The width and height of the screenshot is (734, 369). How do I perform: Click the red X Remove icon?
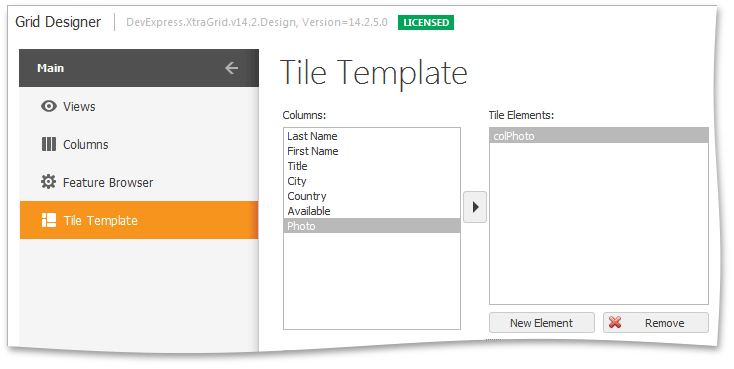tap(615, 322)
